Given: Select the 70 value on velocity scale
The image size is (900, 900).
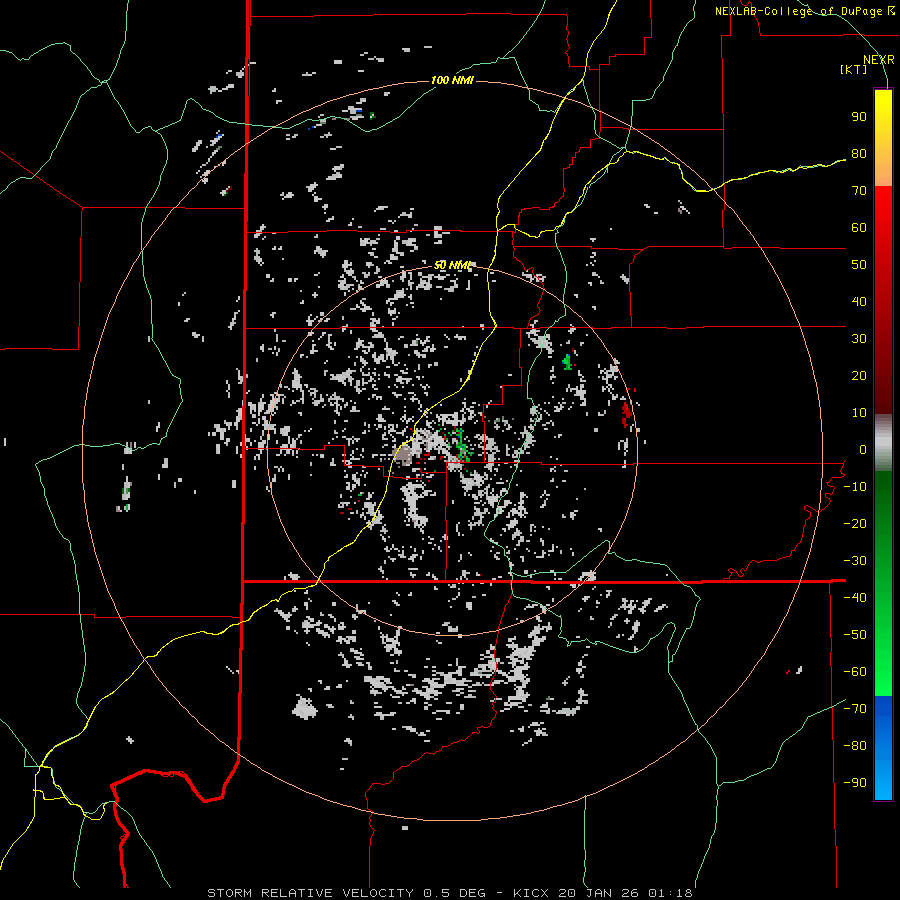Looking at the screenshot, I should coord(859,191).
